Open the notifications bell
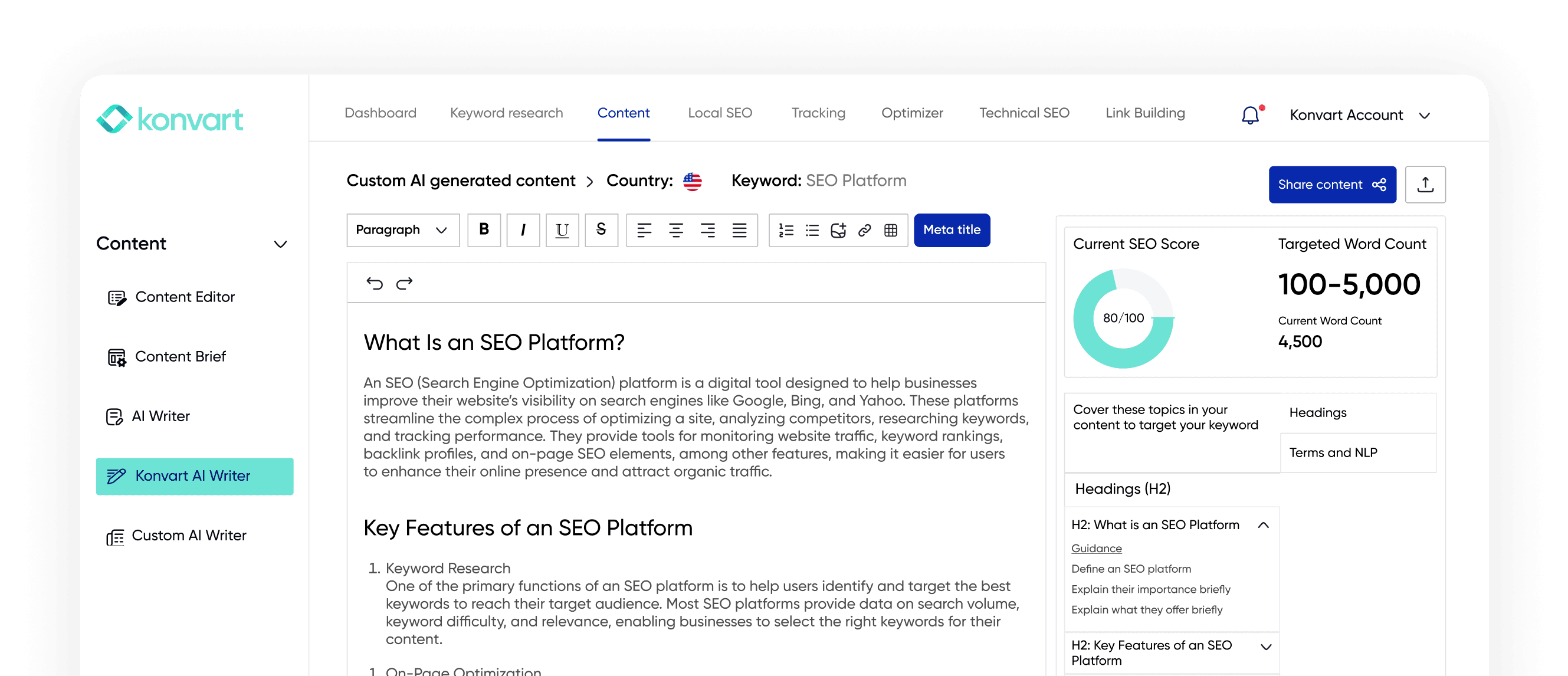The width and height of the screenshot is (1568, 676). (1249, 115)
